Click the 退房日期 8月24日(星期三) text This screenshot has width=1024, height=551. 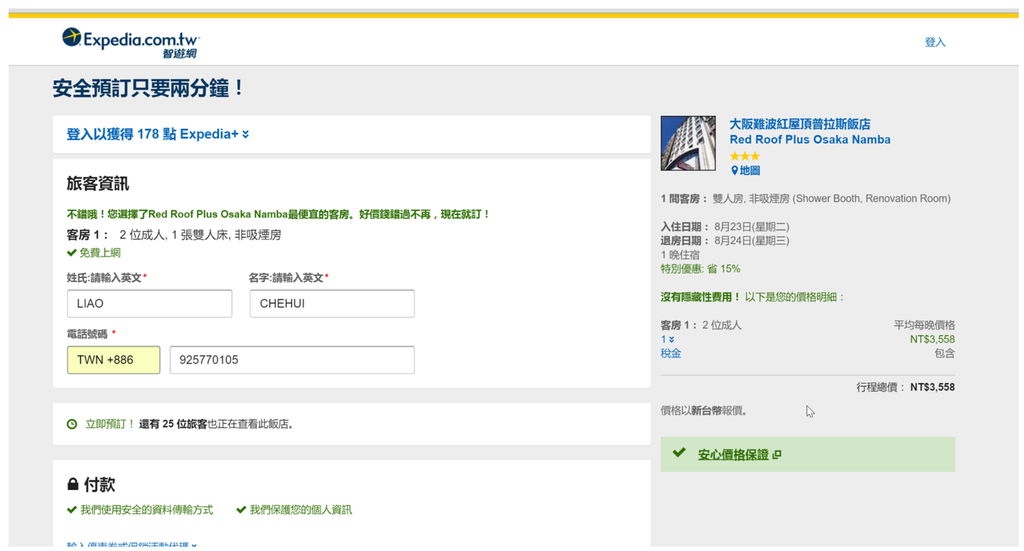[725, 241]
